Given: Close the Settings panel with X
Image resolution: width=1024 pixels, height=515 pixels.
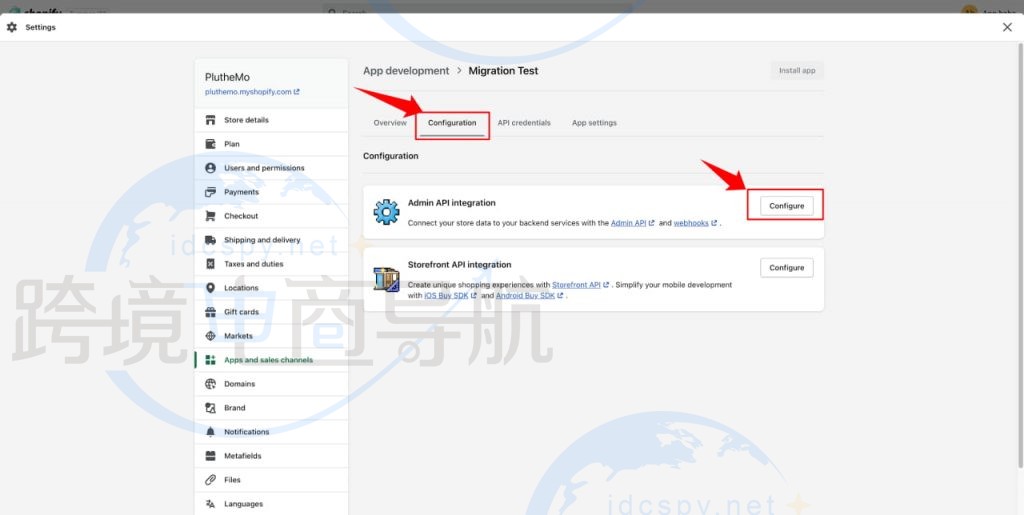Looking at the screenshot, I should click(x=1007, y=27).
